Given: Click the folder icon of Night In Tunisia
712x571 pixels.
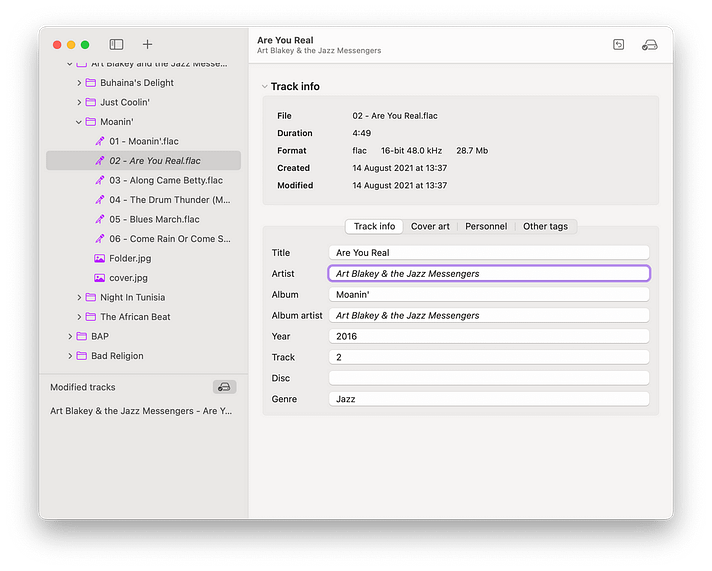Looking at the screenshot, I should click(91, 297).
